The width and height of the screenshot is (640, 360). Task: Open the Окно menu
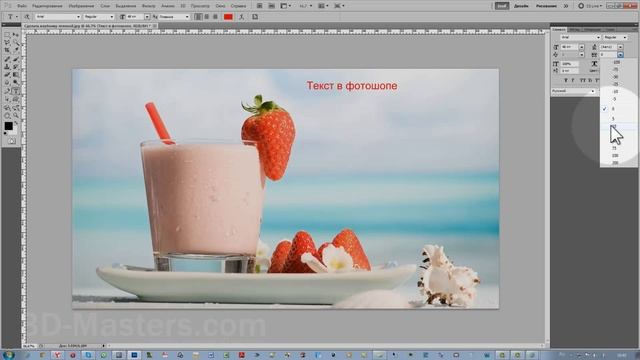(220, 6)
